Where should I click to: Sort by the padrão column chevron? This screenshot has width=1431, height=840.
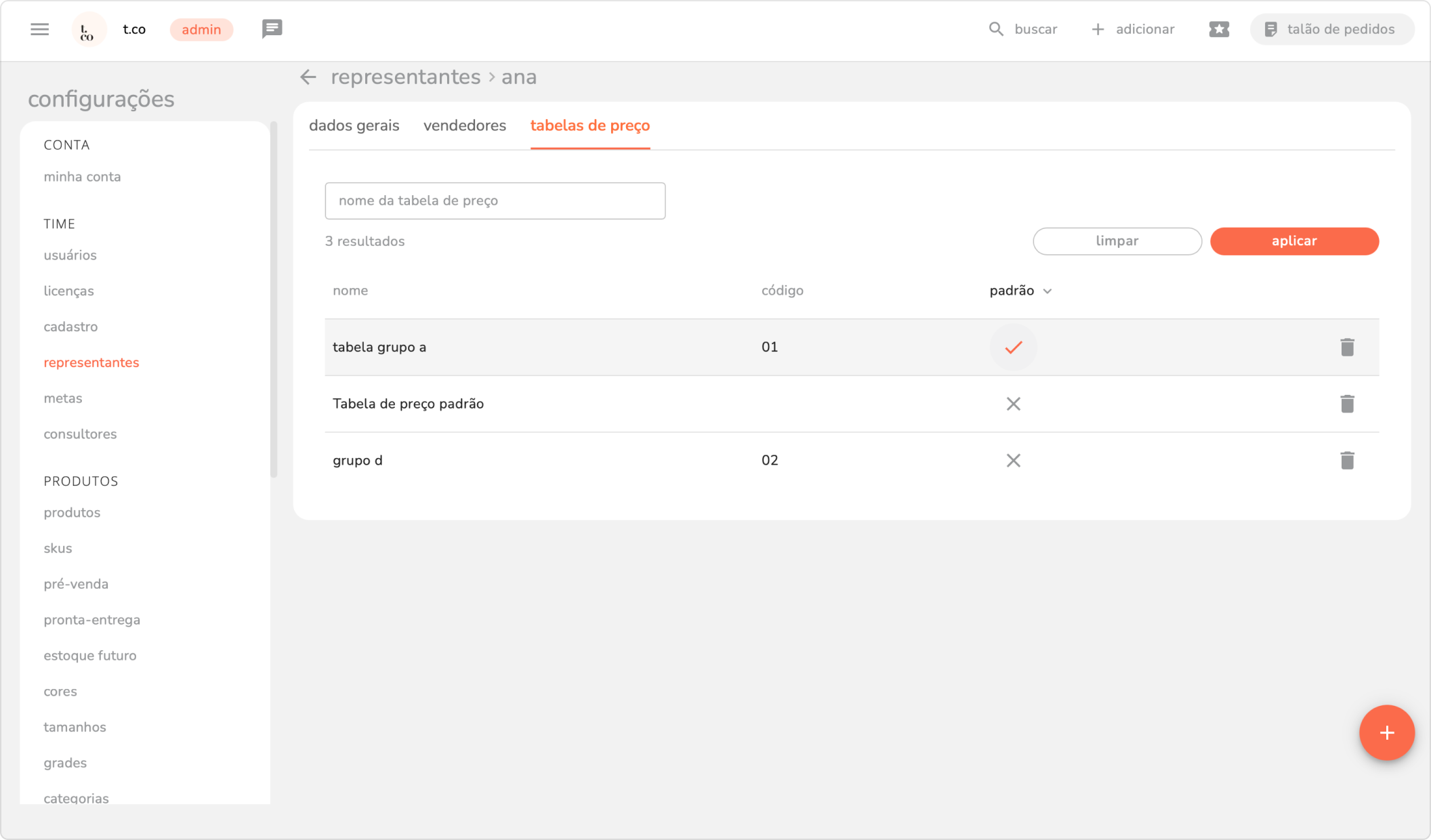click(1047, 291)
